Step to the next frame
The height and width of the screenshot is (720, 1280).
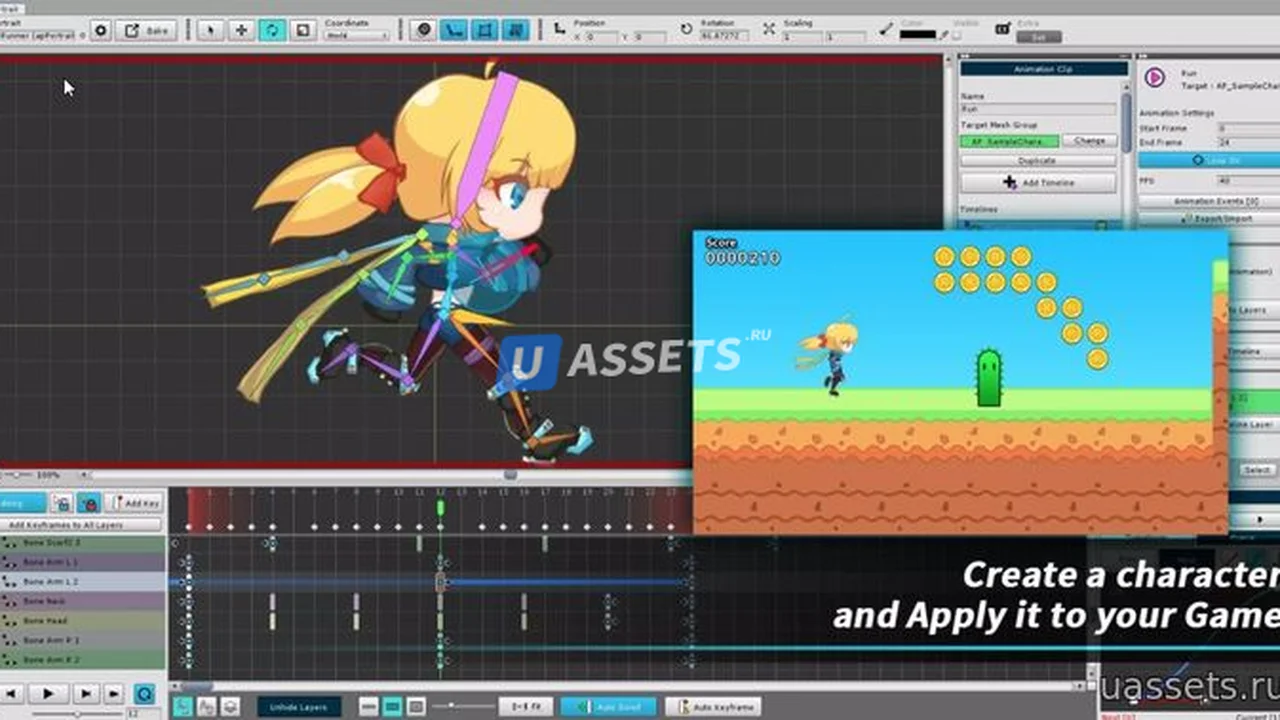86,693
